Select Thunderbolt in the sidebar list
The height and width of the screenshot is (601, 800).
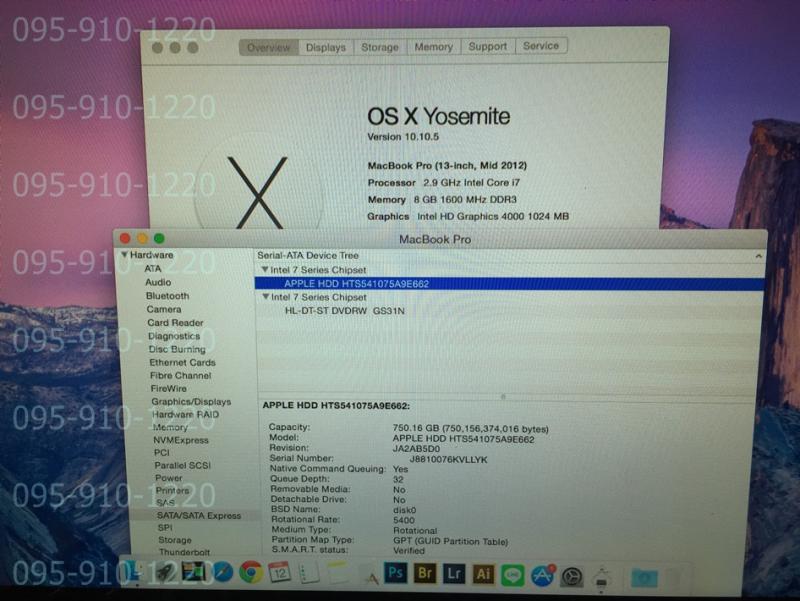click(184, 552)
